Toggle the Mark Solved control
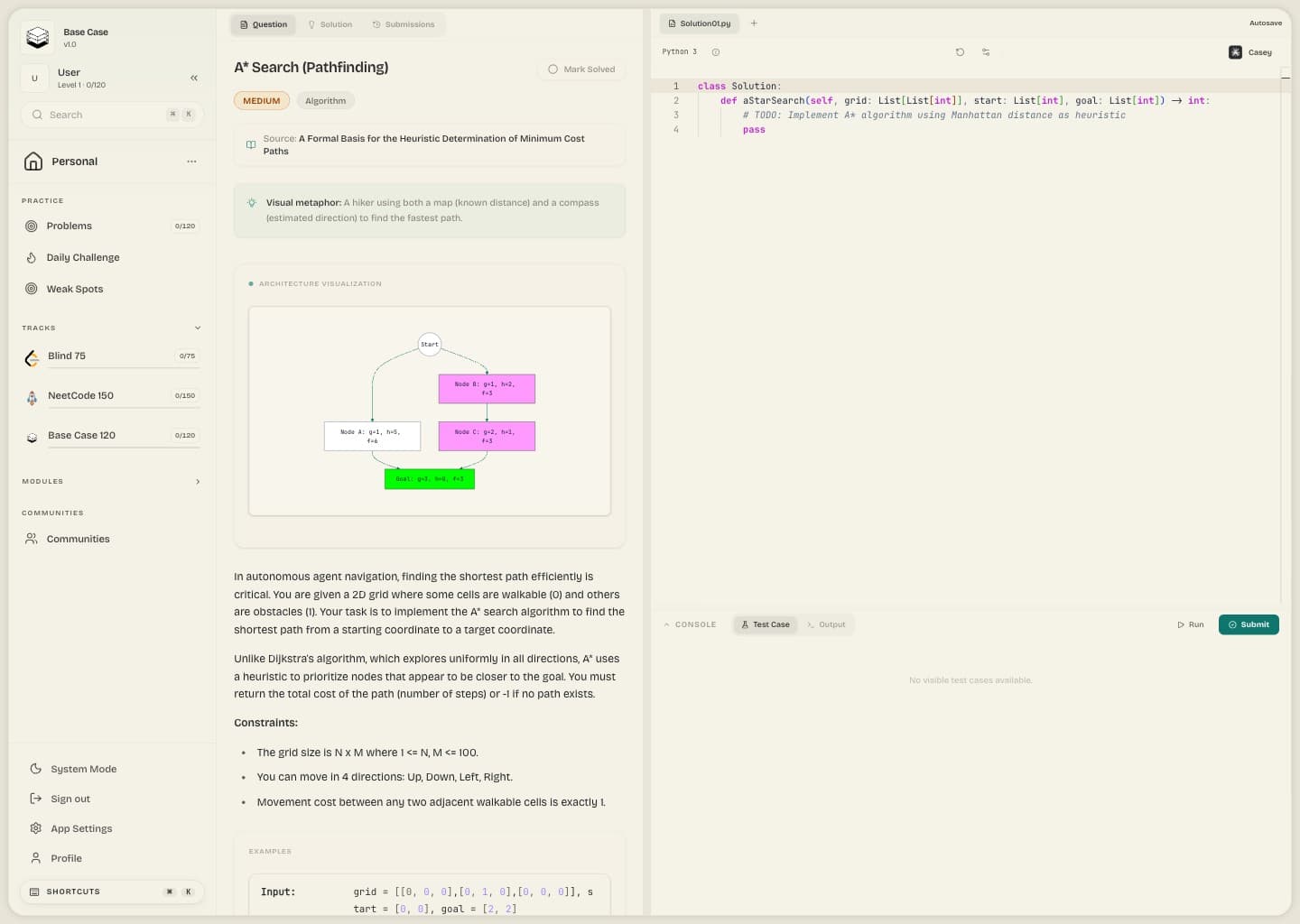 click(x=581, y=69)
